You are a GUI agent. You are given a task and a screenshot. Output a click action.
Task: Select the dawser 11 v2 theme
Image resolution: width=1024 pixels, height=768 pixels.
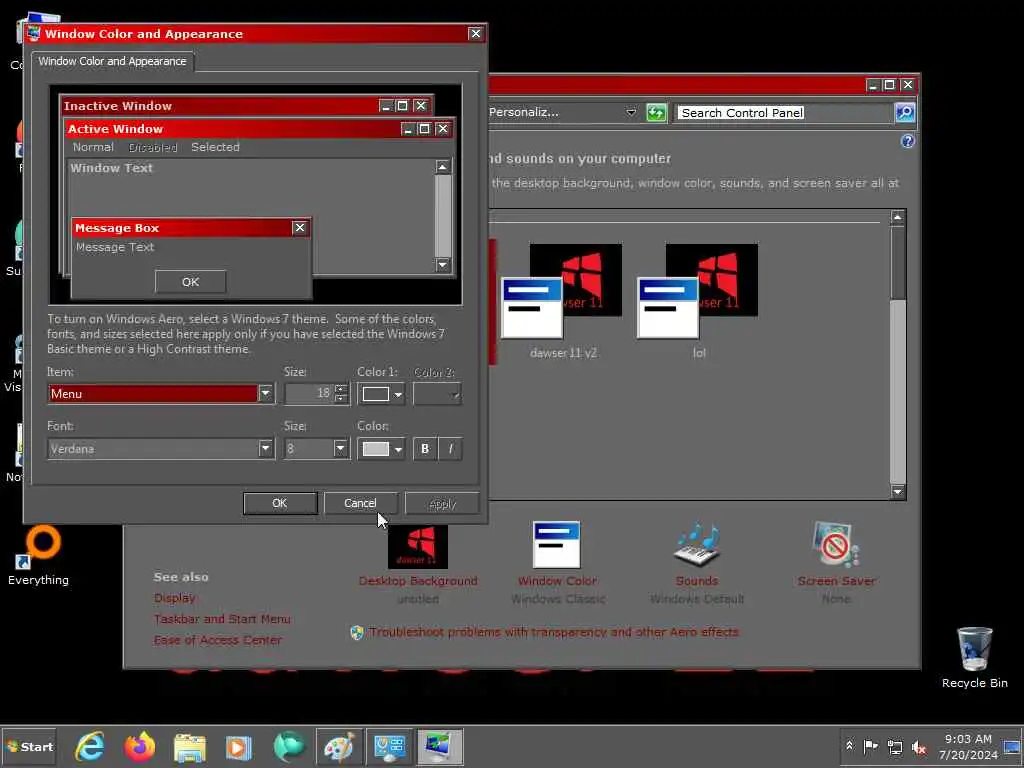pos(562,302)
